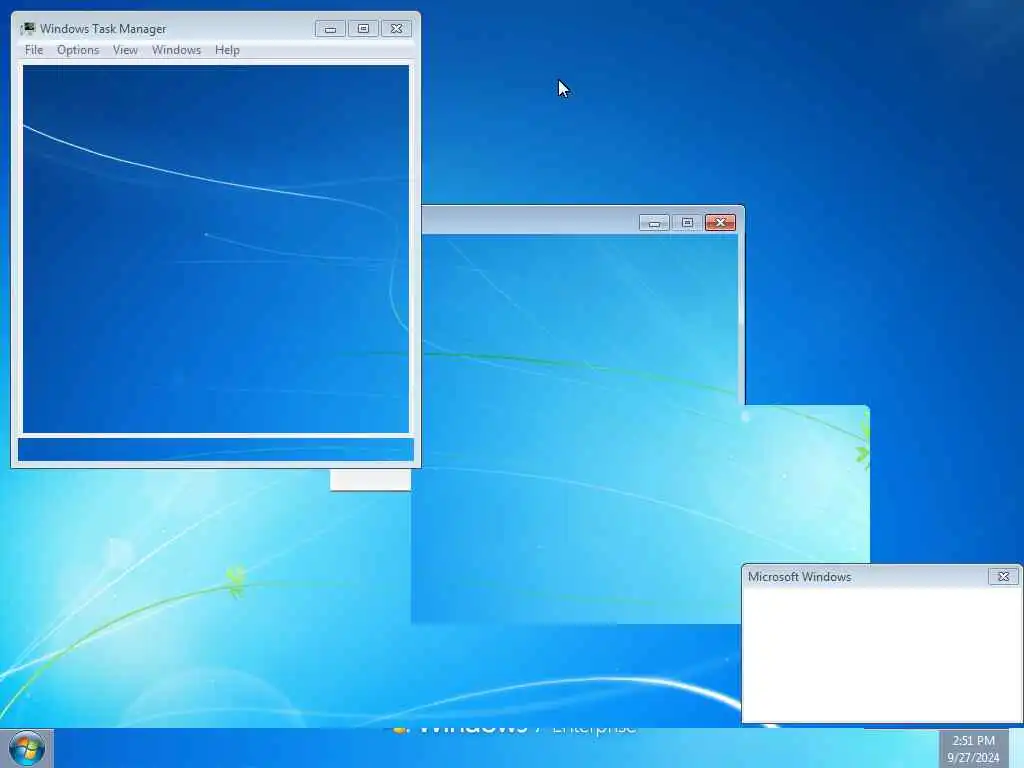Maximize the Windows Task Manager window
Screen dimensions: 1024x768
[363, 29]
